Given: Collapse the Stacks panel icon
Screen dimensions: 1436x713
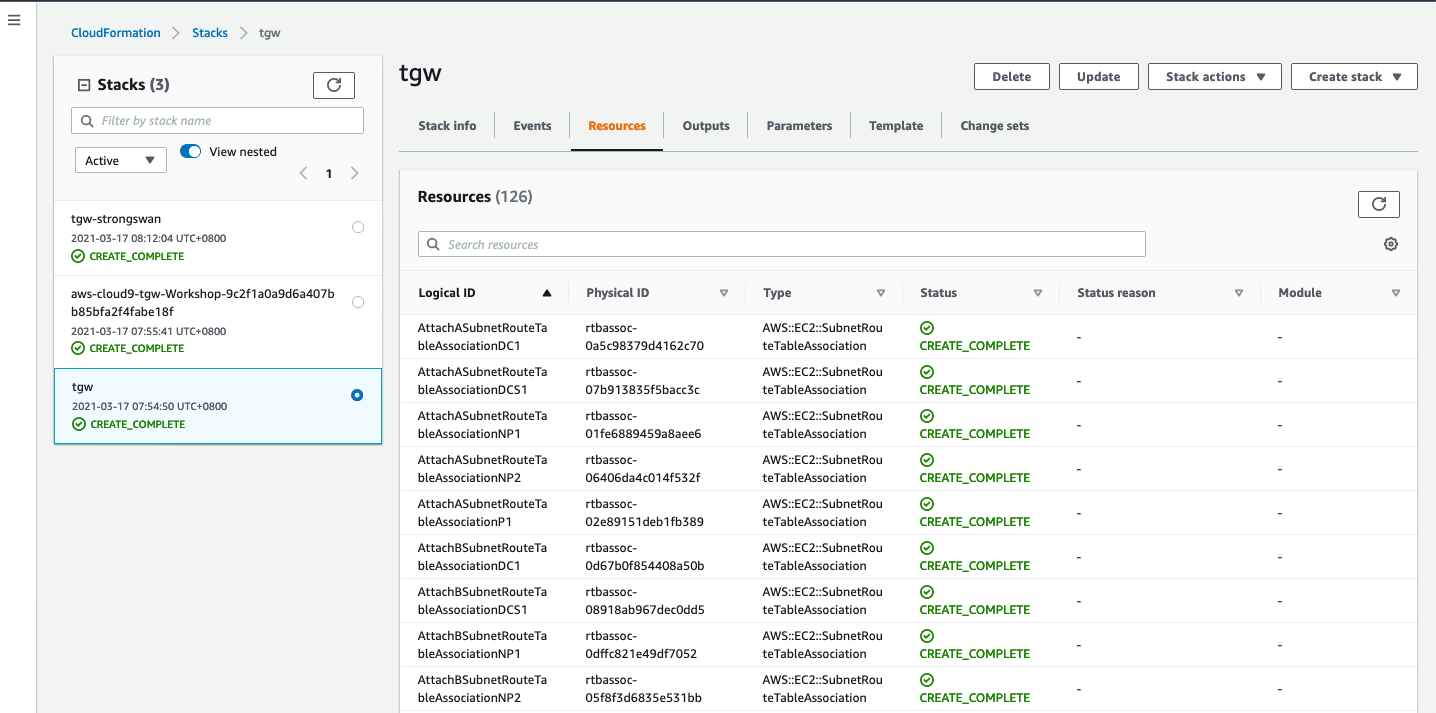Looking at the screenshot, I should tap(84, 85).
